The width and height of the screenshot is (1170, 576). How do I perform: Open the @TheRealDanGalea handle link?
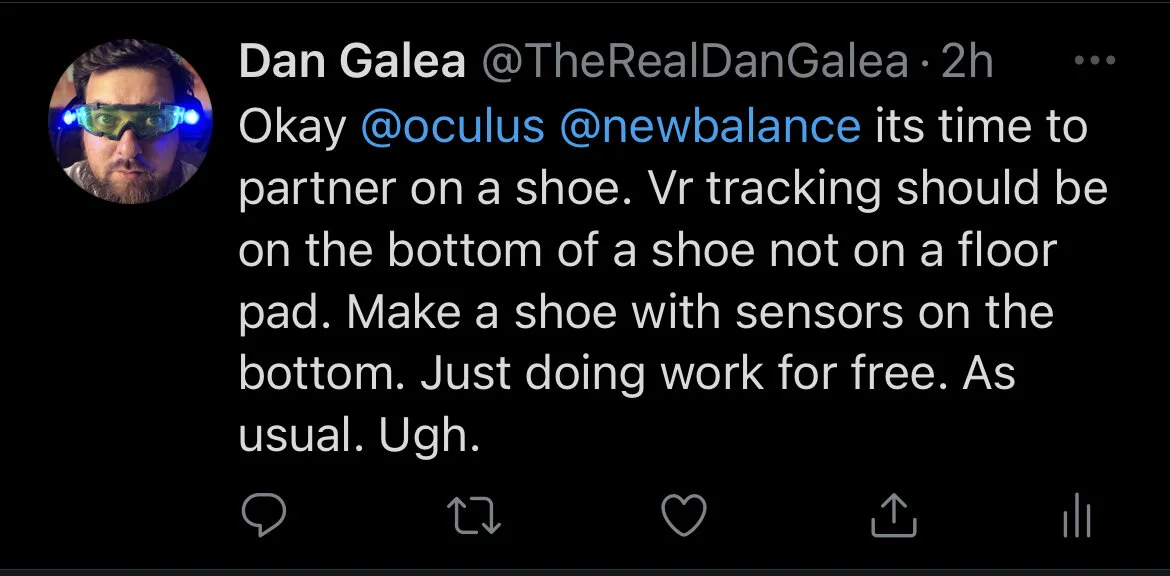click(x=696, y=62)
